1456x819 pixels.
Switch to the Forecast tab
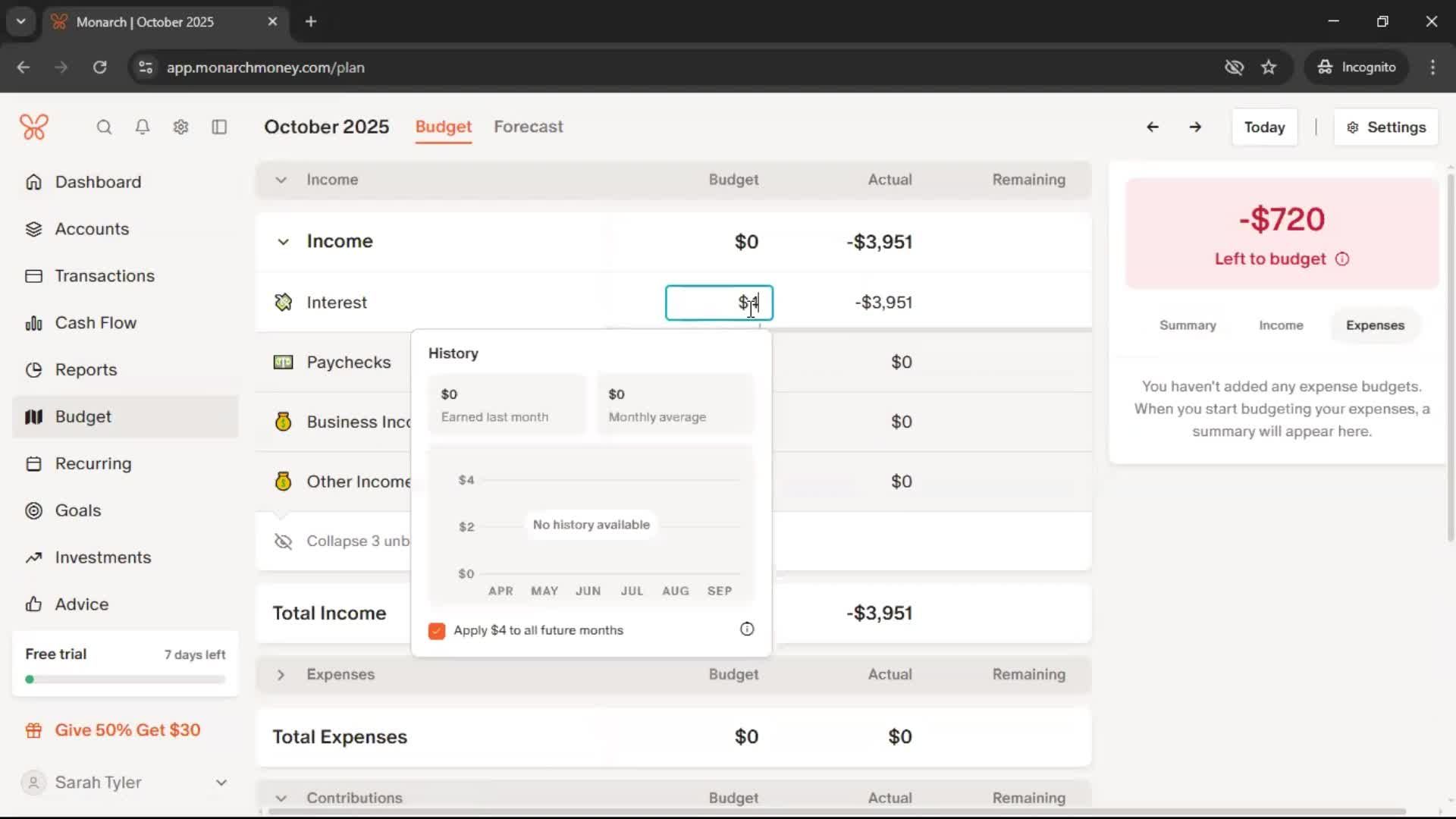click(528, 127)
